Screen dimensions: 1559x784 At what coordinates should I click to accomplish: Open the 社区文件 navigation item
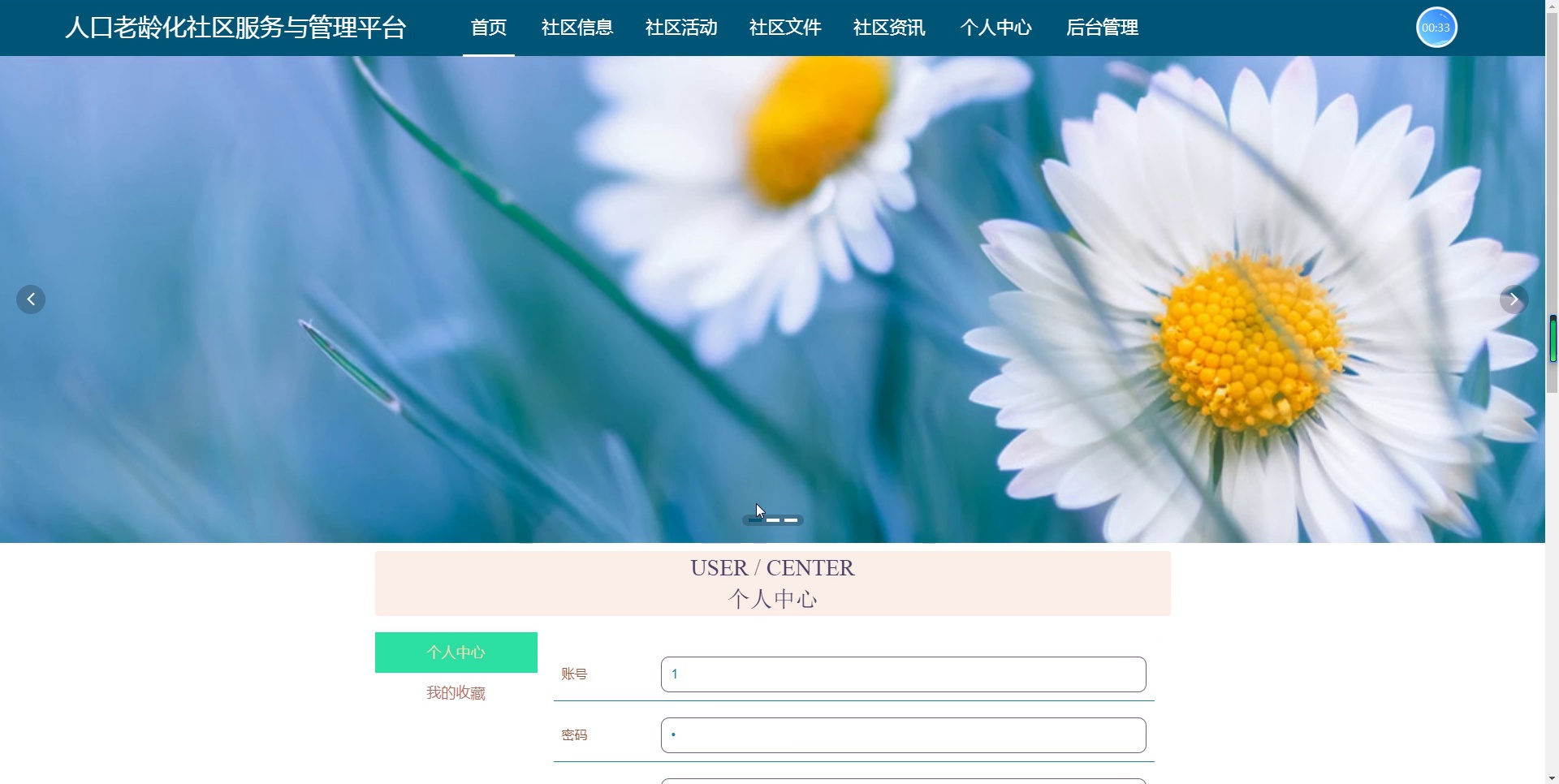(x=785, y=28)
